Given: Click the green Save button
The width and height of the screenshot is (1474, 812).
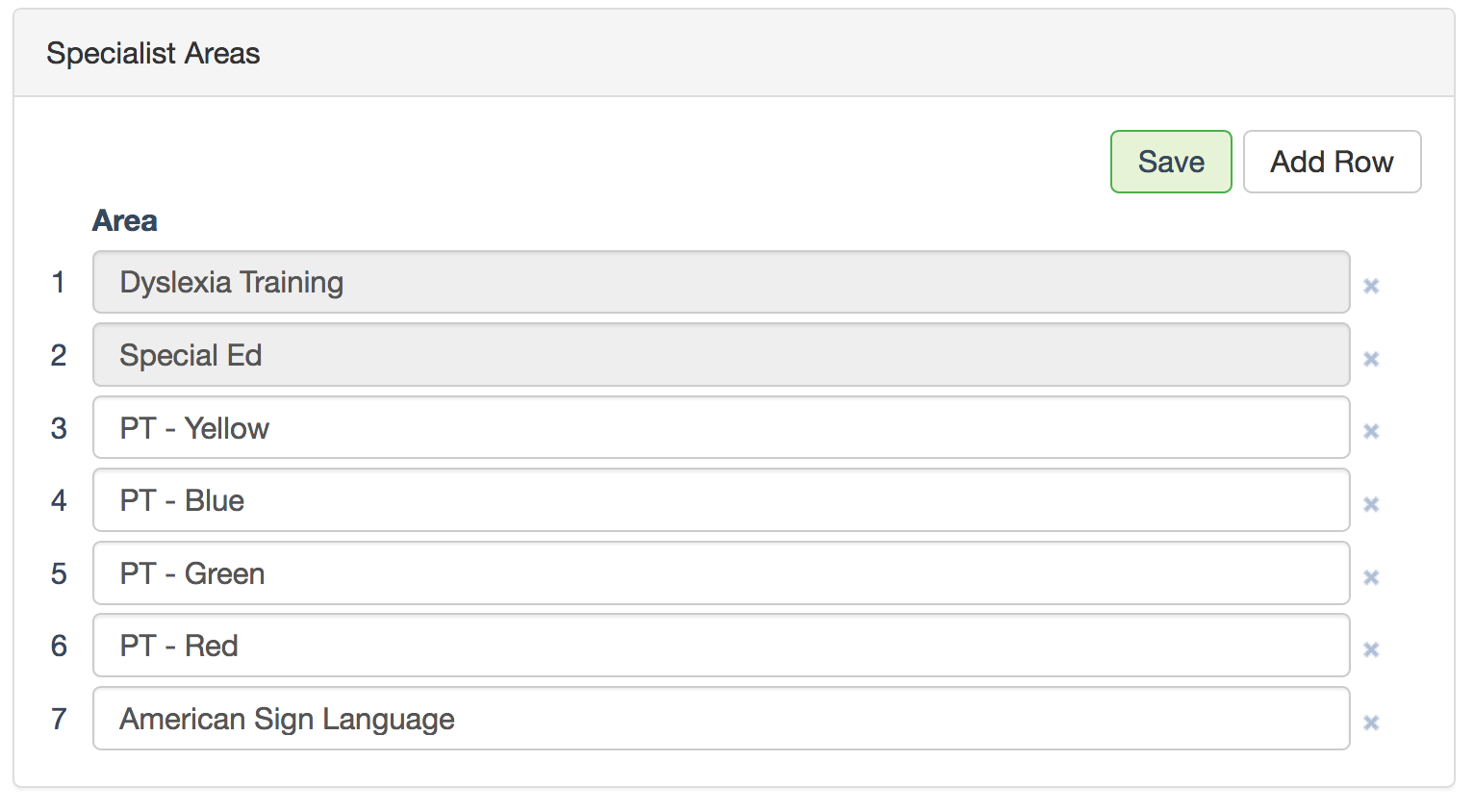Looking at the screenshot, I should pyautogui.click(x=1171, y=162).
